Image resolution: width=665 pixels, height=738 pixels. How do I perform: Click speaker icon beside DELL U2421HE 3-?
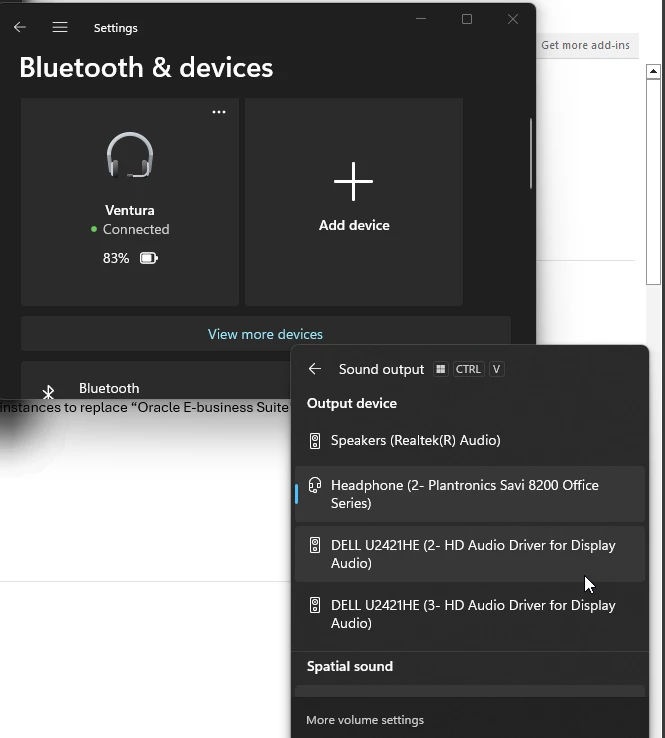(x=315, y=605)
